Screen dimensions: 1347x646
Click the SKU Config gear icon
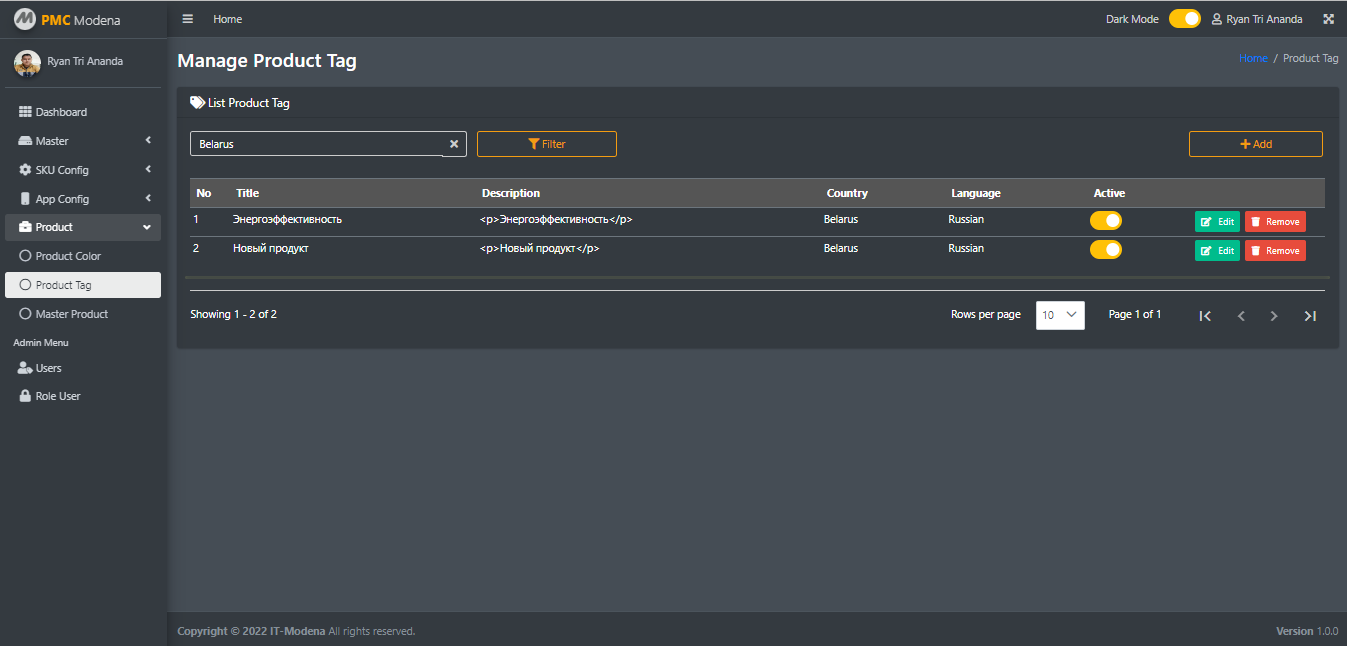click(x=26, y=170)
